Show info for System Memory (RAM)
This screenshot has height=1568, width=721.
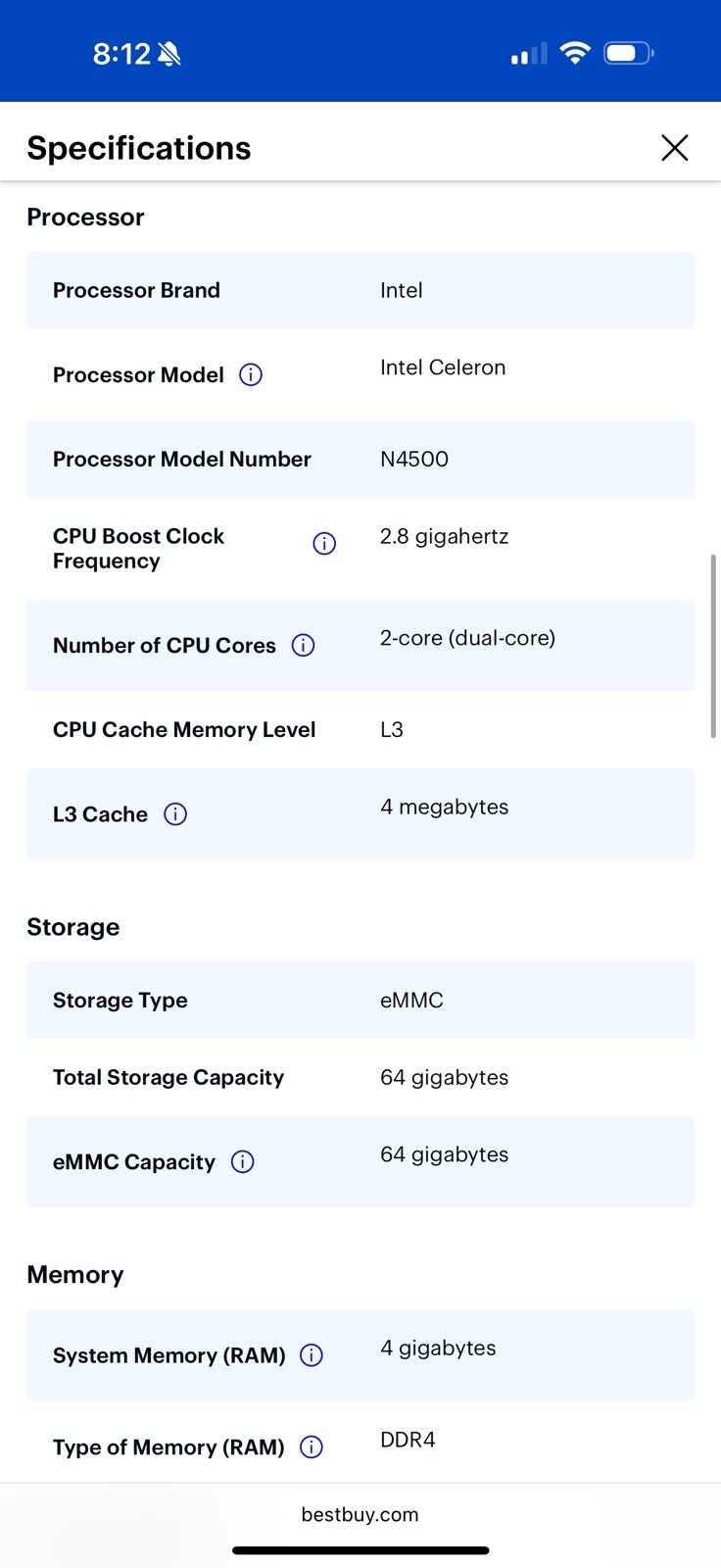[312, 1355]
